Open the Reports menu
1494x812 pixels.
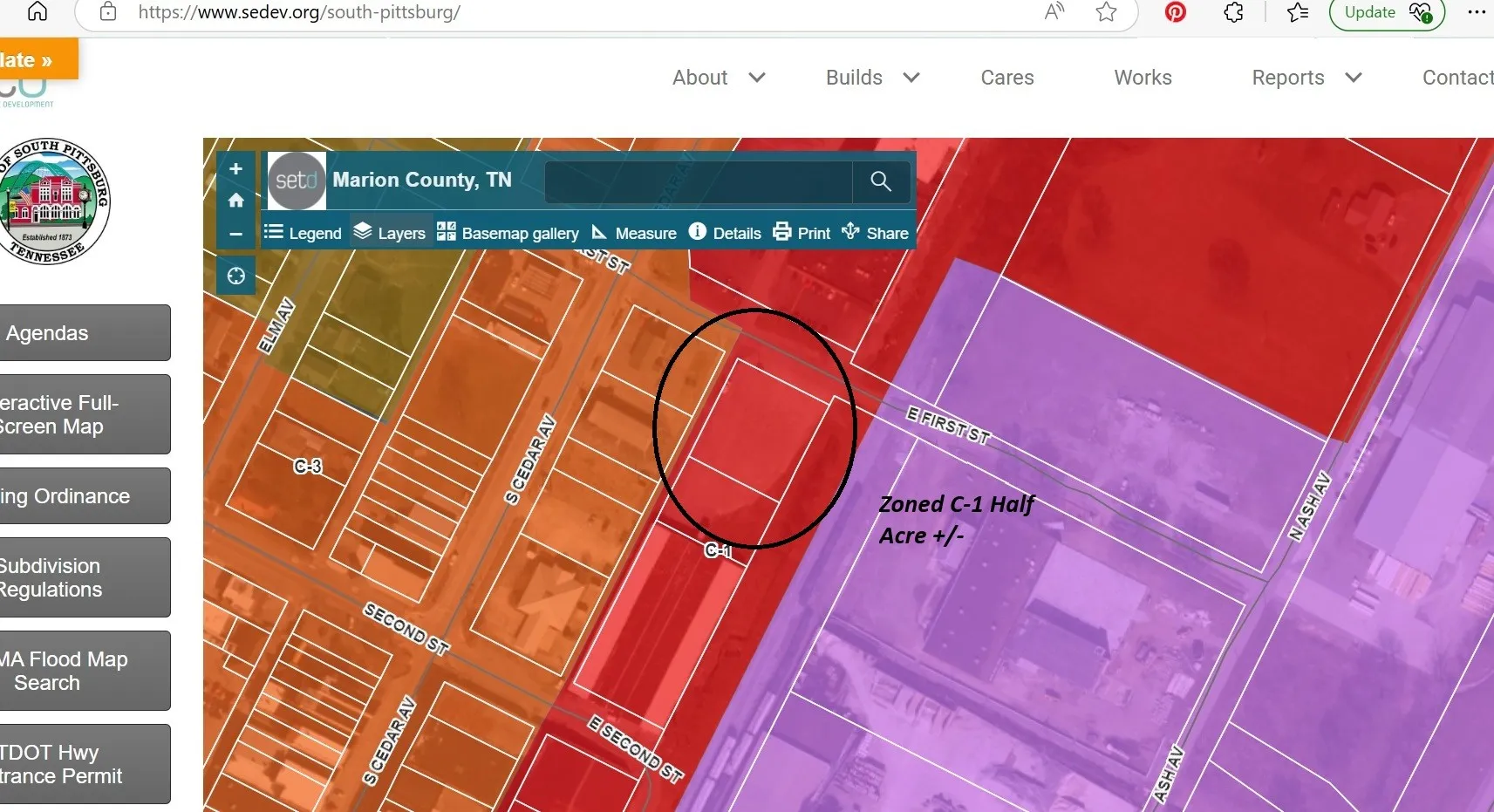coord(1288,78)
